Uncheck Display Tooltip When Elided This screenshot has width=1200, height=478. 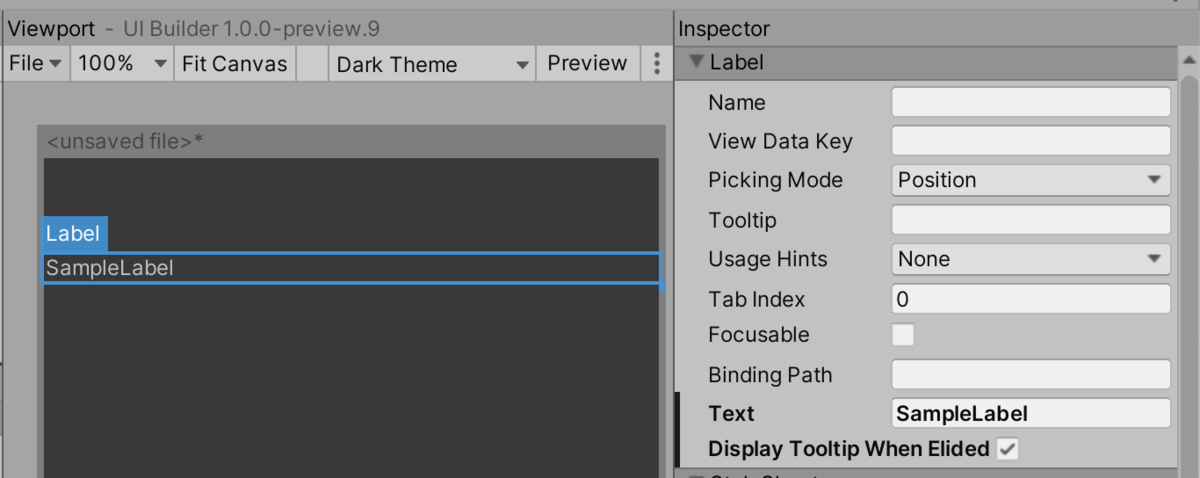pos(1008,449)
